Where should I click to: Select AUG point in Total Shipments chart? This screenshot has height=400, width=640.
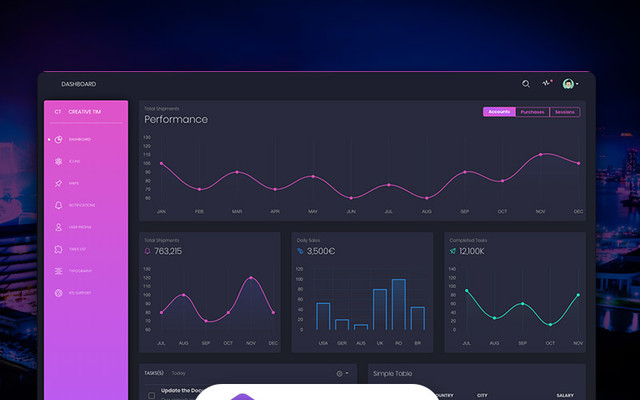point(184,295)
